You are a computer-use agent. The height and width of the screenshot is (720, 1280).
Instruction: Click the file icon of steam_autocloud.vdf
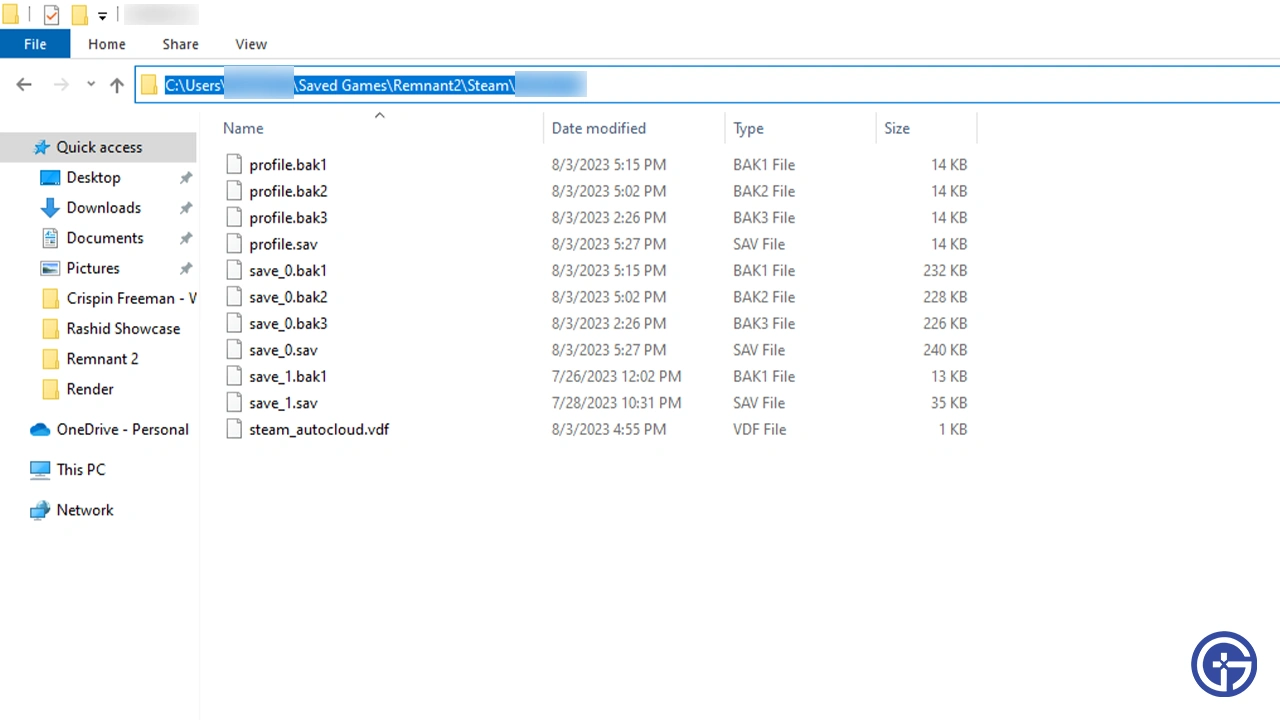(x=234, y=429)
